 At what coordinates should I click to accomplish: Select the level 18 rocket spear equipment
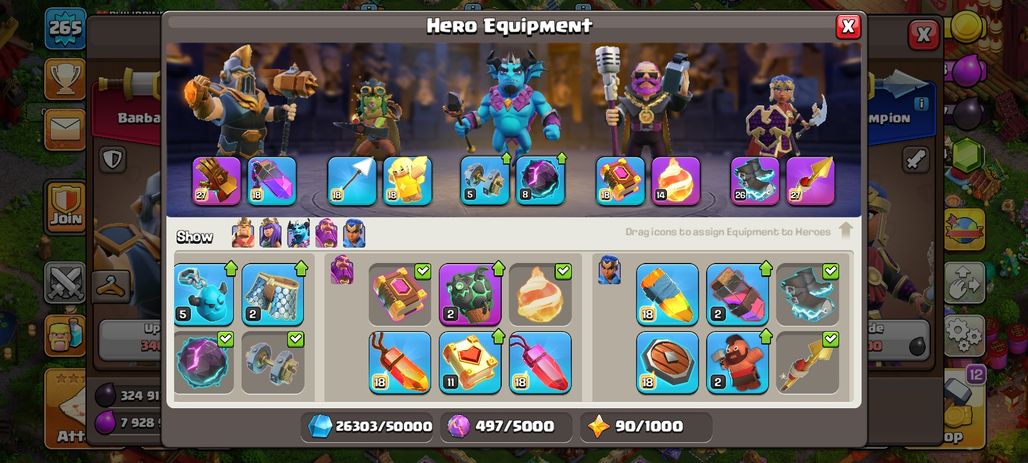[667, 294]
